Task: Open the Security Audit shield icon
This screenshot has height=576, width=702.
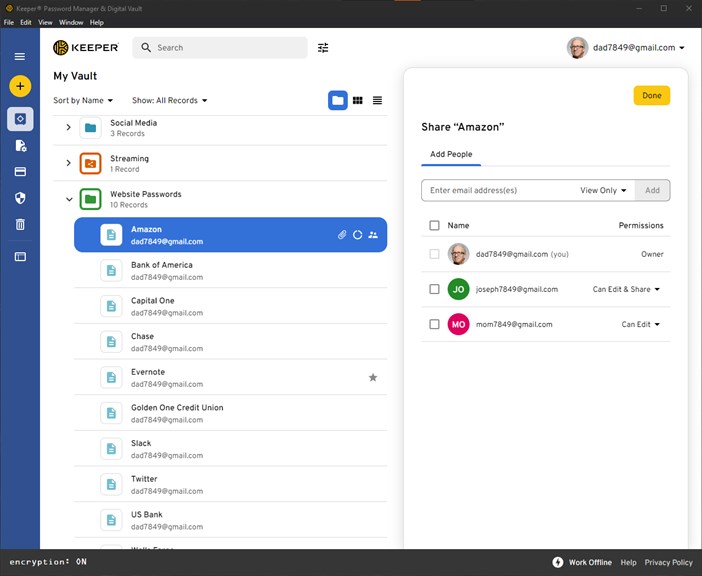Action: coord(20,198)
